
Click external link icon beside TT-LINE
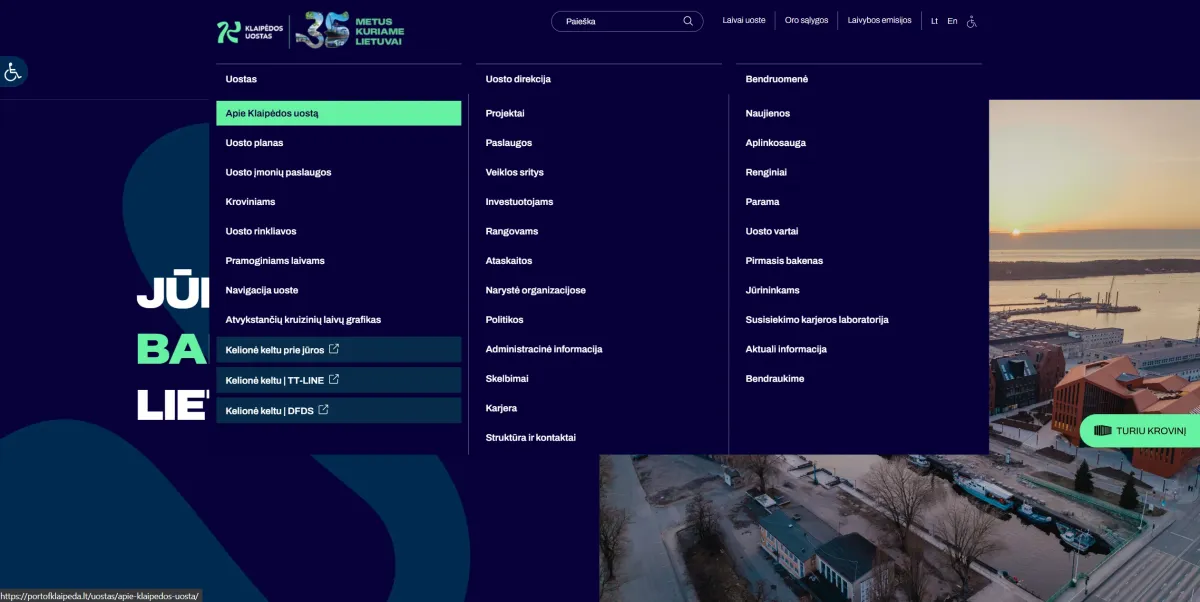(334, 380)
